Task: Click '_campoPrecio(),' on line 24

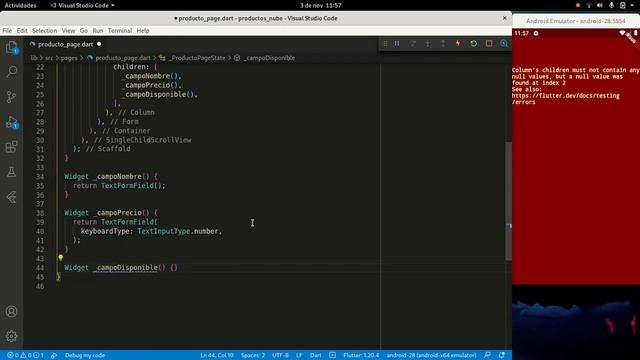Action: [x=151, y=85]
